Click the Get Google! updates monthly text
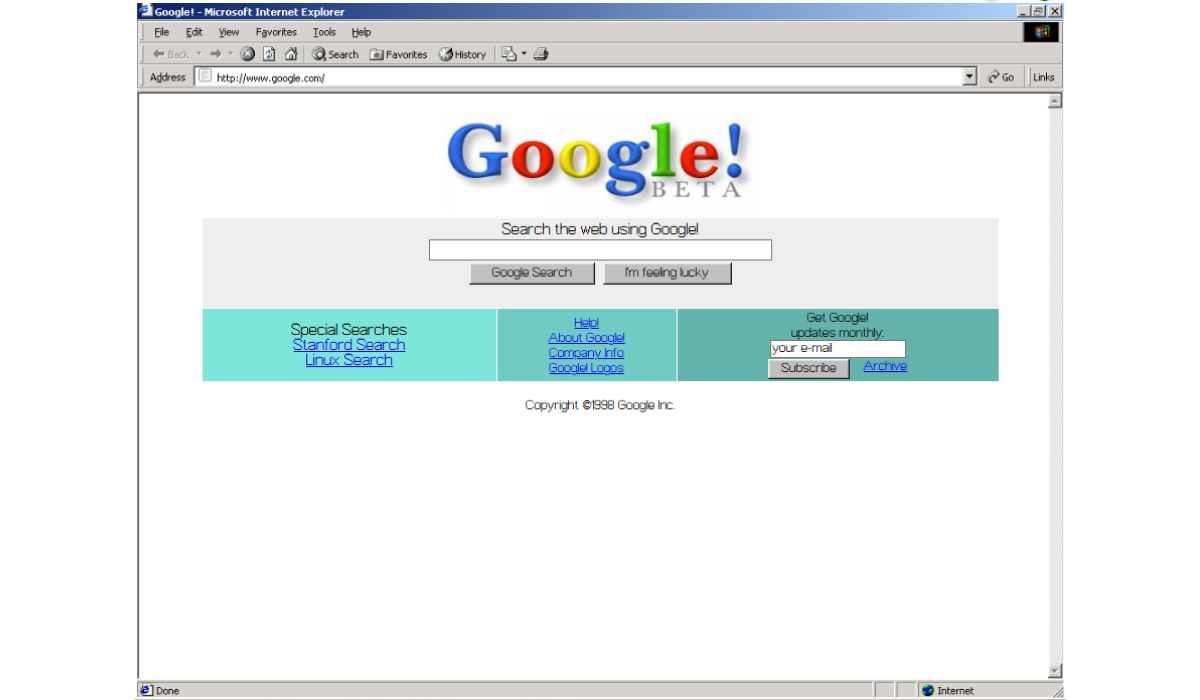 click(x=838, y=325)
